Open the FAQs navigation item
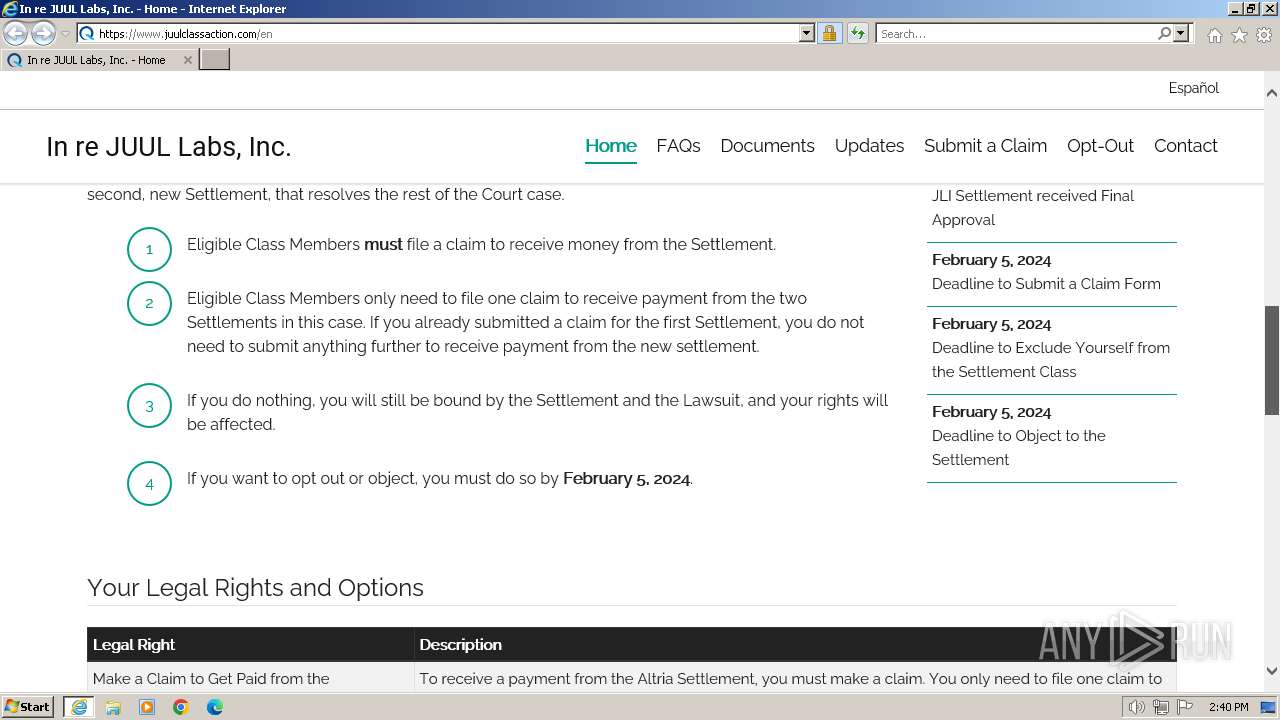This screenshot has height=720, width=1280. pos(678,146)
